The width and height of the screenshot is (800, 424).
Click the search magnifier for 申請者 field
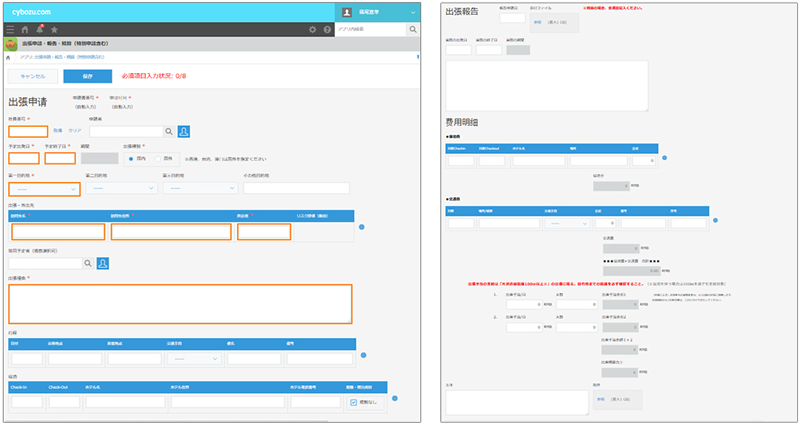coord(168,131)
